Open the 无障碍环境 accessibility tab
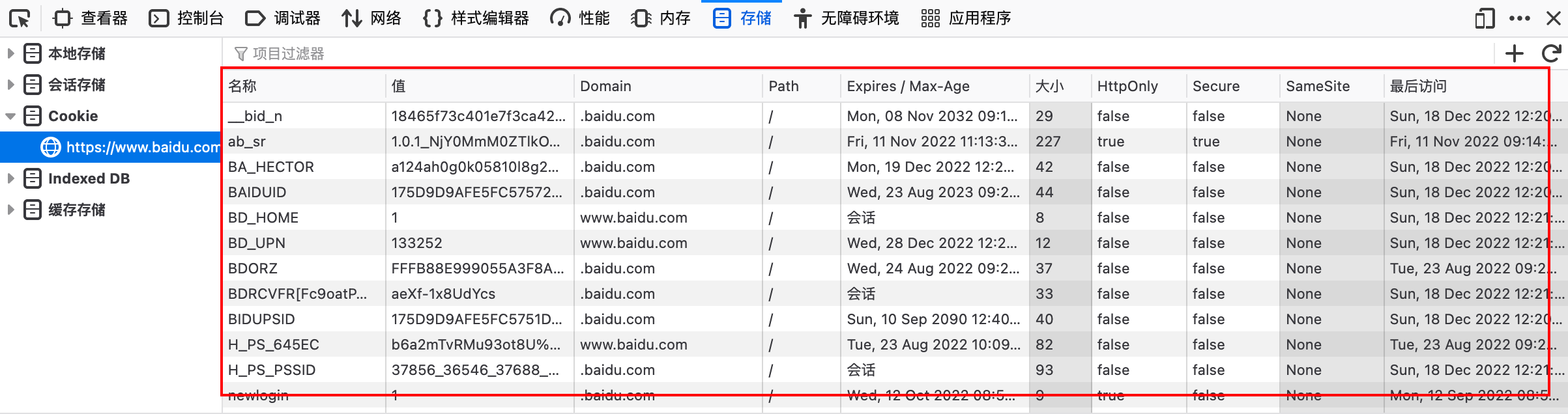 (x=846, y=18)
